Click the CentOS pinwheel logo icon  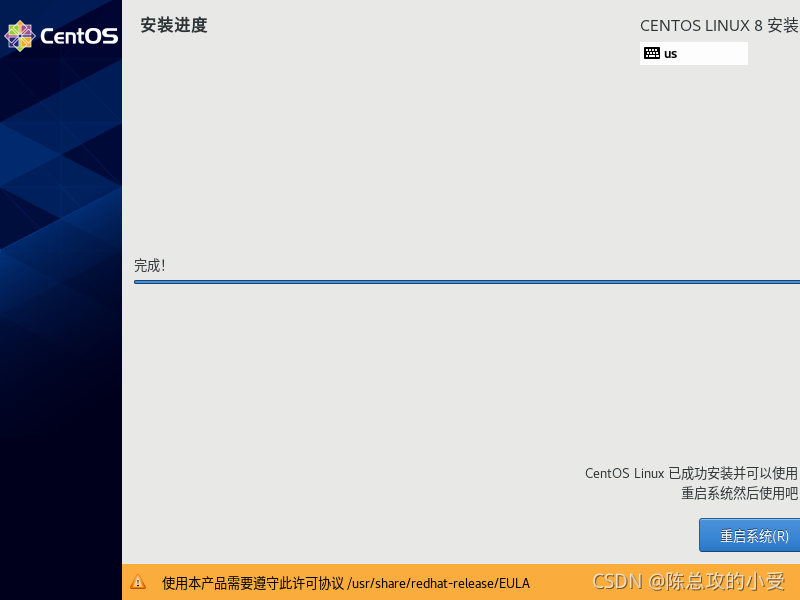(x=20, y=36)
